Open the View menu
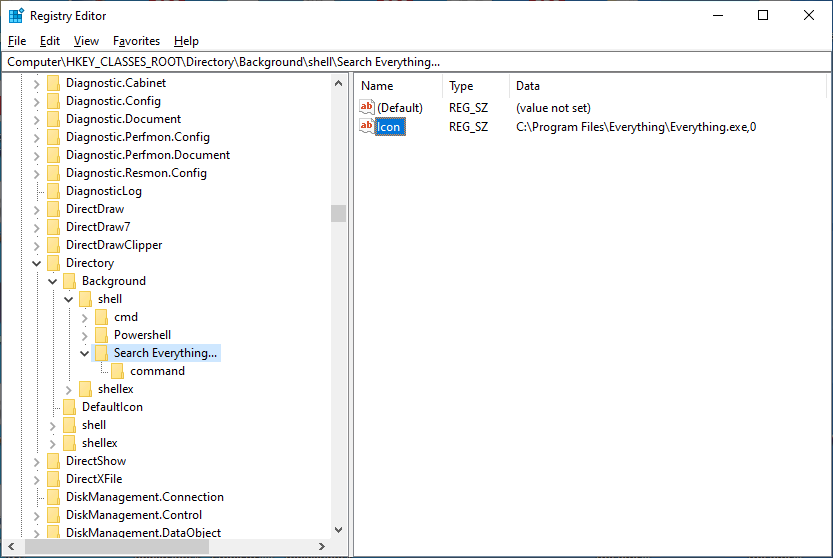 click(x=86, y=41)
